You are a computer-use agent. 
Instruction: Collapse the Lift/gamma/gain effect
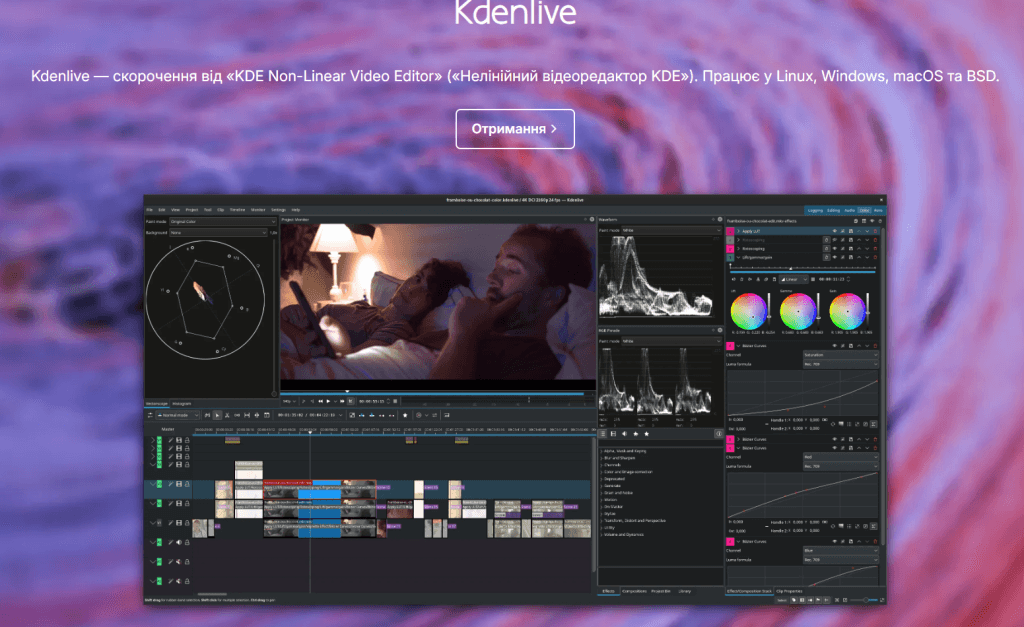click(738, 257)
